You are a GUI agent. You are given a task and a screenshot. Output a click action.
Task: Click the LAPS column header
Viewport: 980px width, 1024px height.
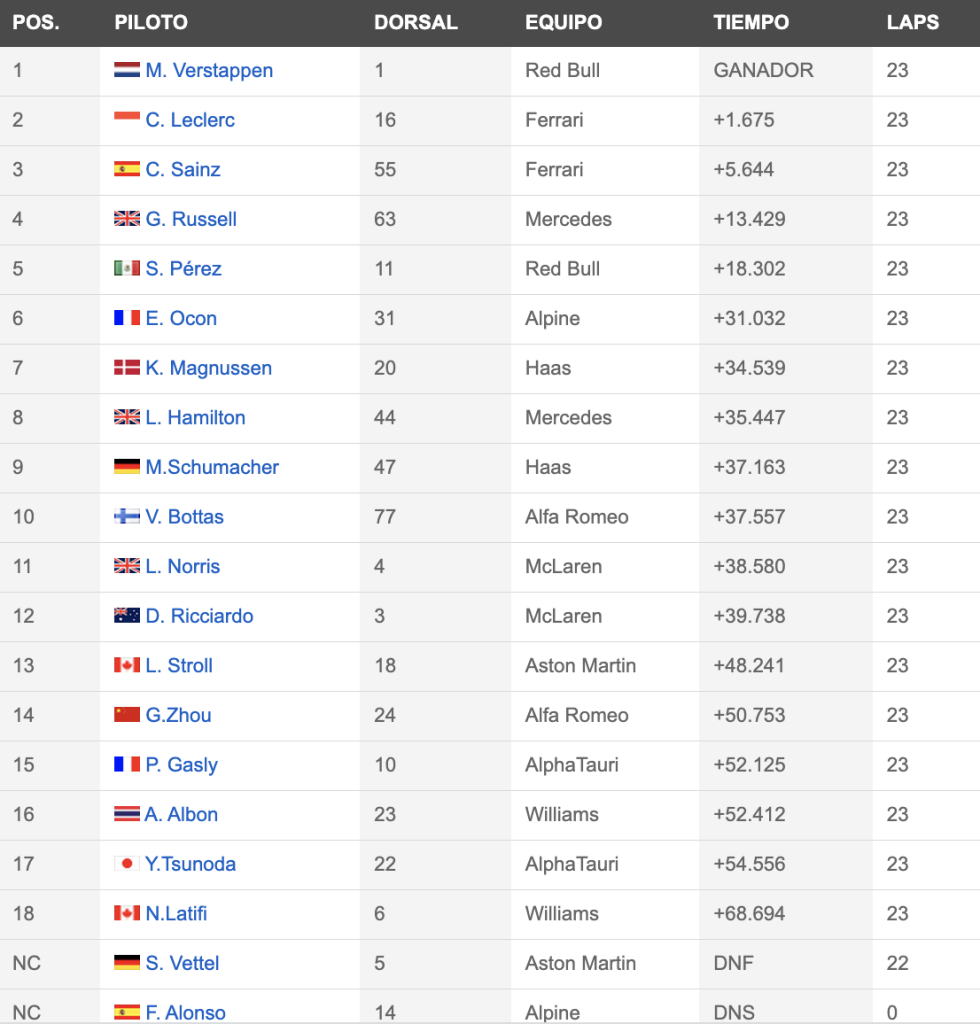pyautogui.click(x=913, y=22)
